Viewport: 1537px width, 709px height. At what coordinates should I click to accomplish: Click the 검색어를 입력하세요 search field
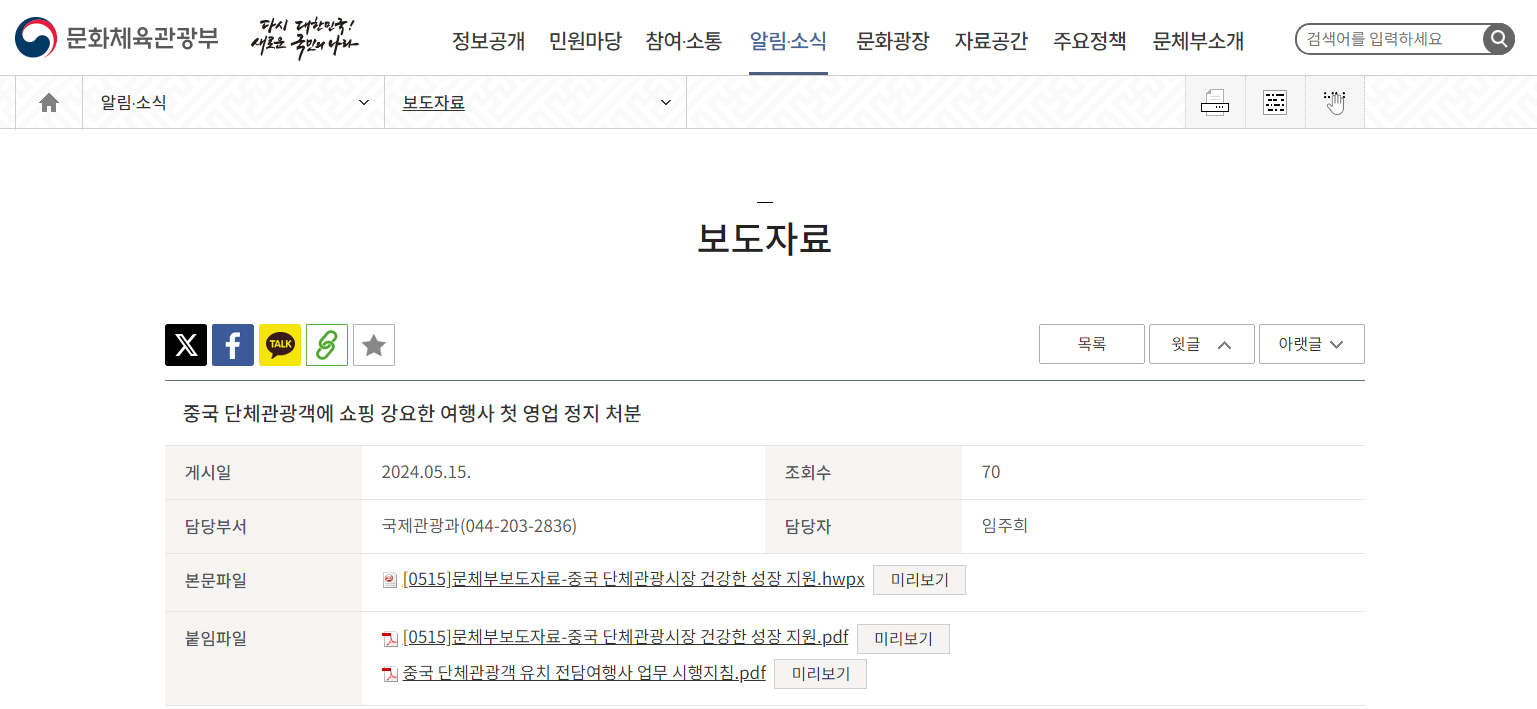(1390, 39)
